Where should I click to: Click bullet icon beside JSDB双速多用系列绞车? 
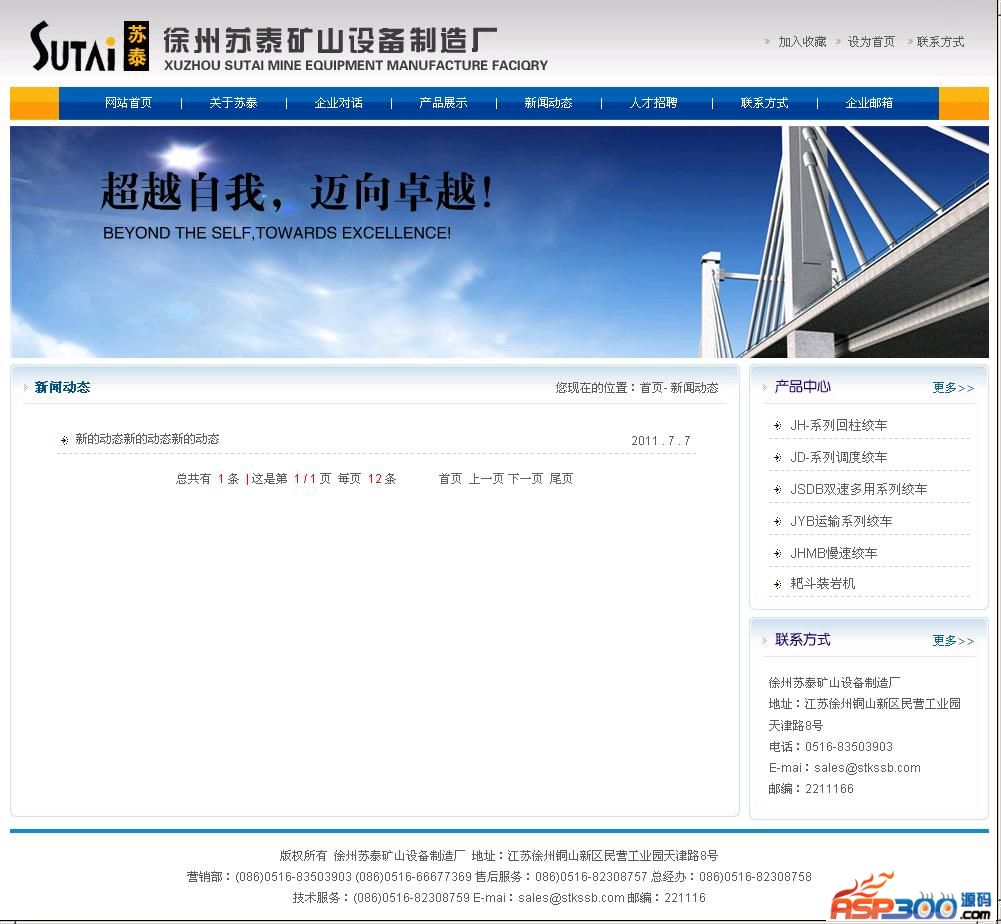[x=777, y=490]
